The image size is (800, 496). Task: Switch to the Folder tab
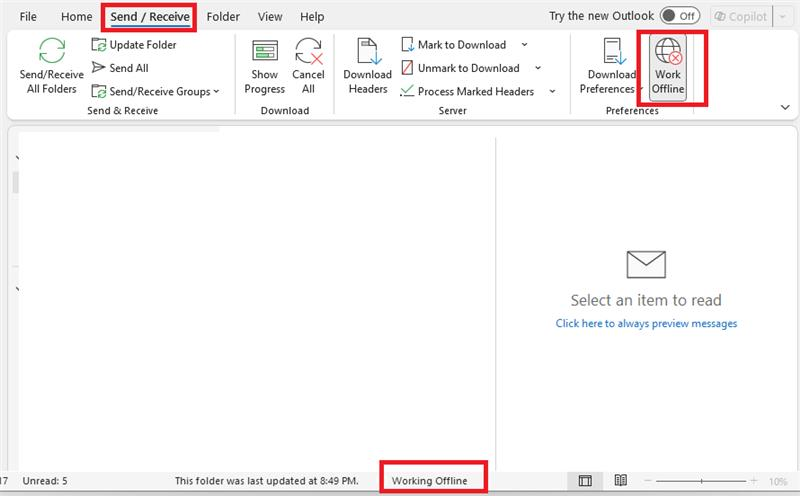(x=223, y=17)
